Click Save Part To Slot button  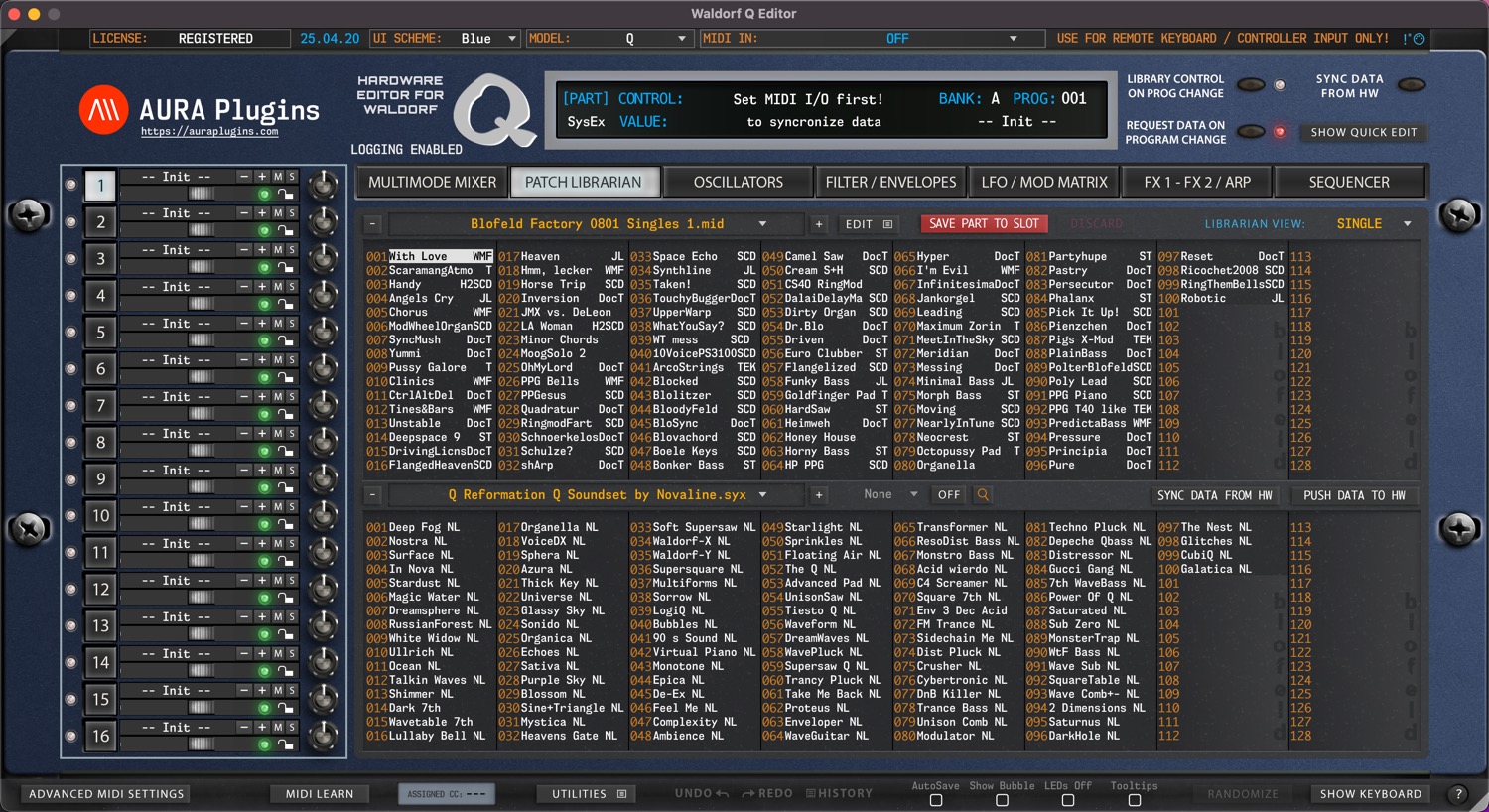click(x=984, y=224)
